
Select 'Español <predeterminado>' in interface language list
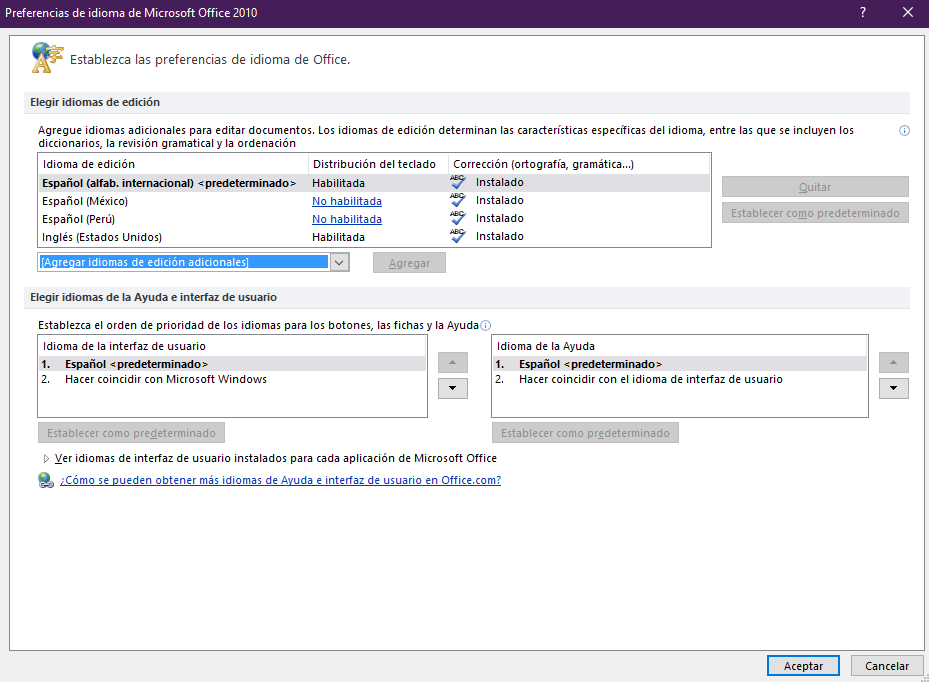pos(232,364)
